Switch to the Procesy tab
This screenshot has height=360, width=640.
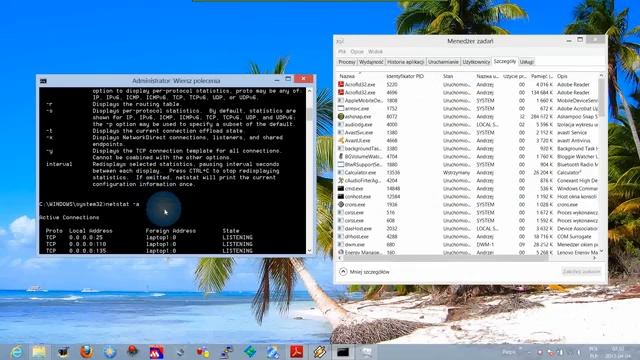point(347,62)
